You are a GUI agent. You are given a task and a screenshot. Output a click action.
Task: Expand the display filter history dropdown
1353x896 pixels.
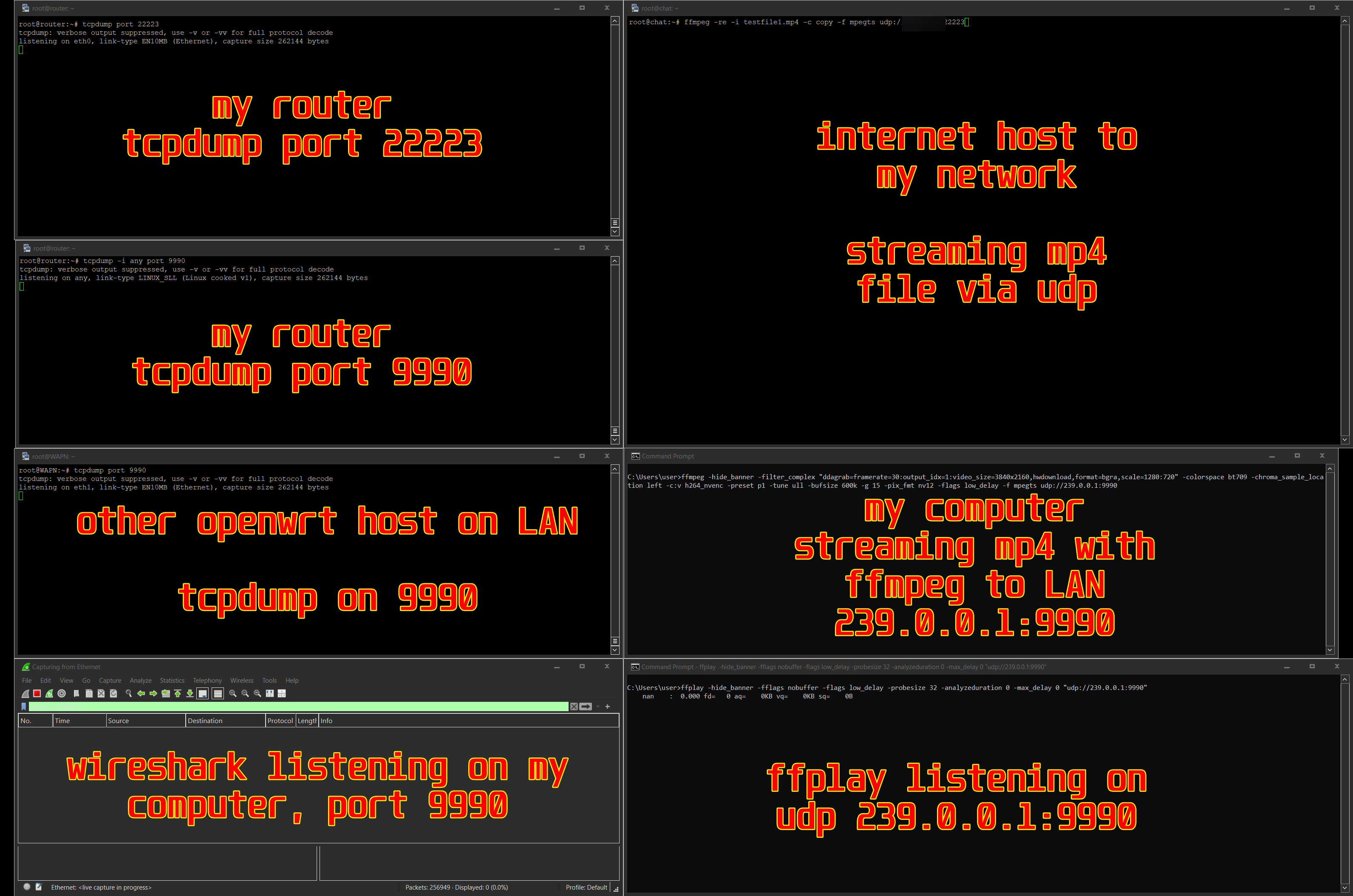(598, 707)
